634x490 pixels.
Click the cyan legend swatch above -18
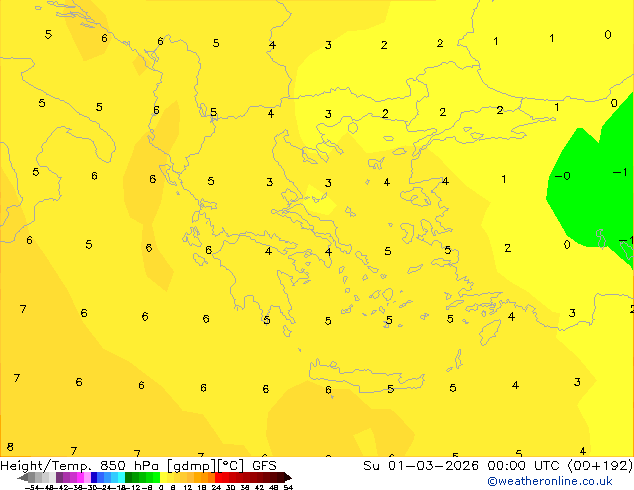[x=121, y=477]
